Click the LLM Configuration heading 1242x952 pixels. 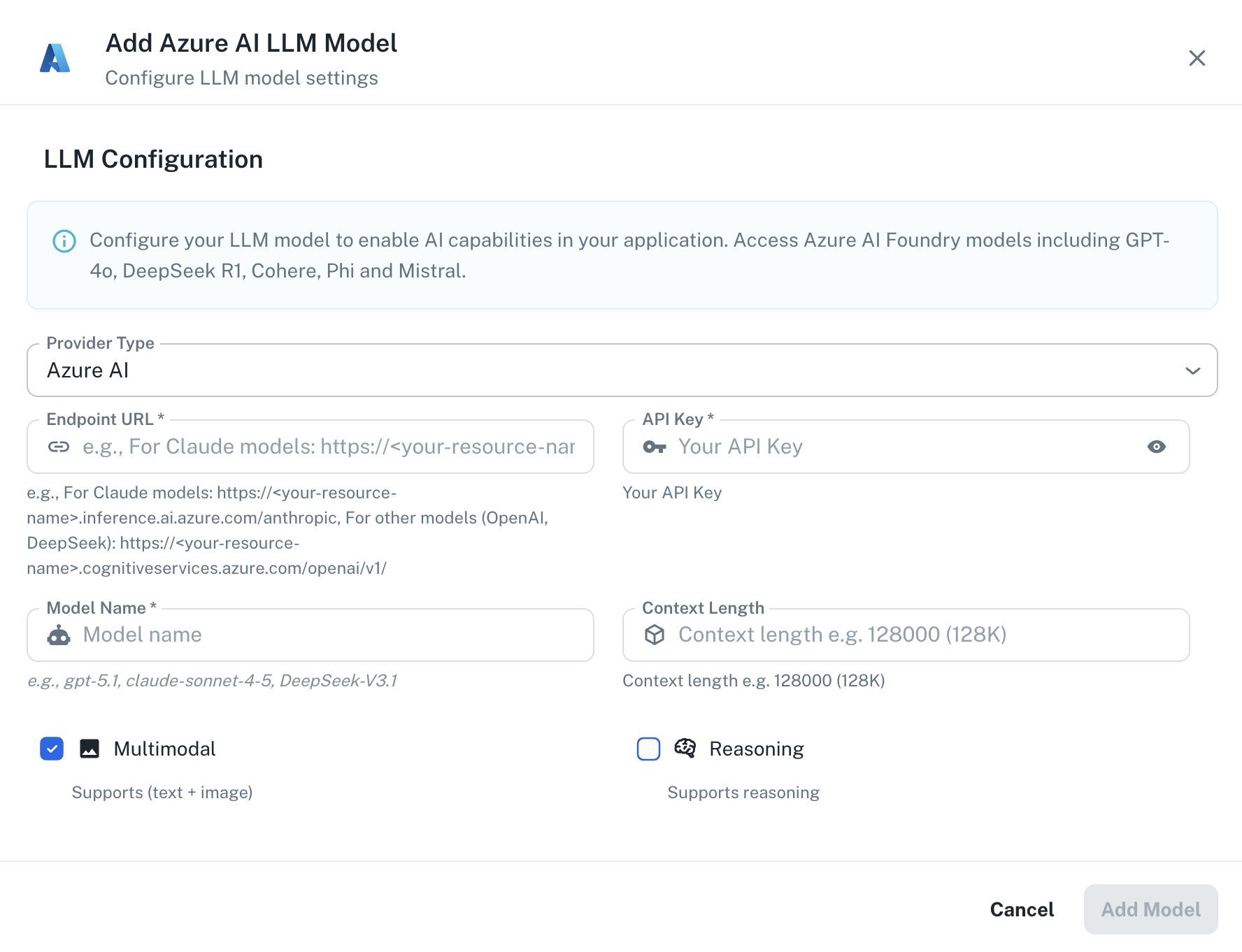(153, 159)
